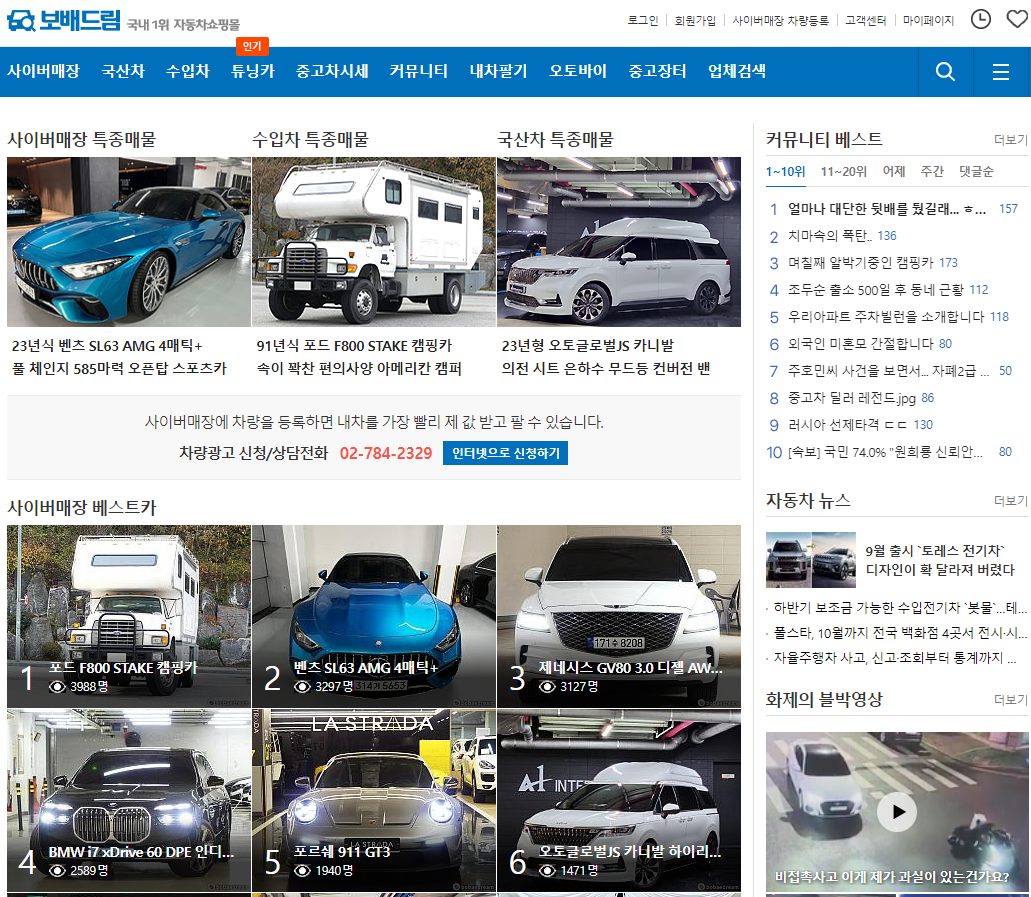Click phone number 02-784-2329
This screenshot has height=897, width=1031.
(386, 453)
